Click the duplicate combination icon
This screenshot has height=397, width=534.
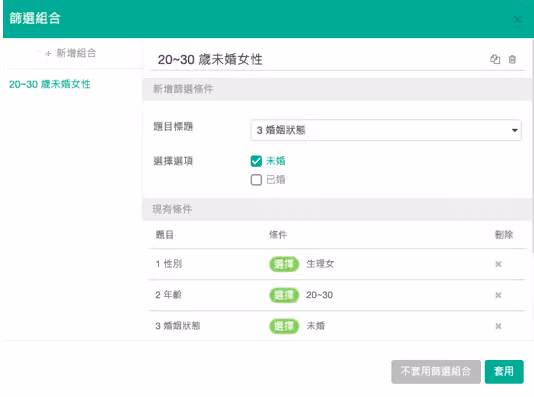point(495,59)
